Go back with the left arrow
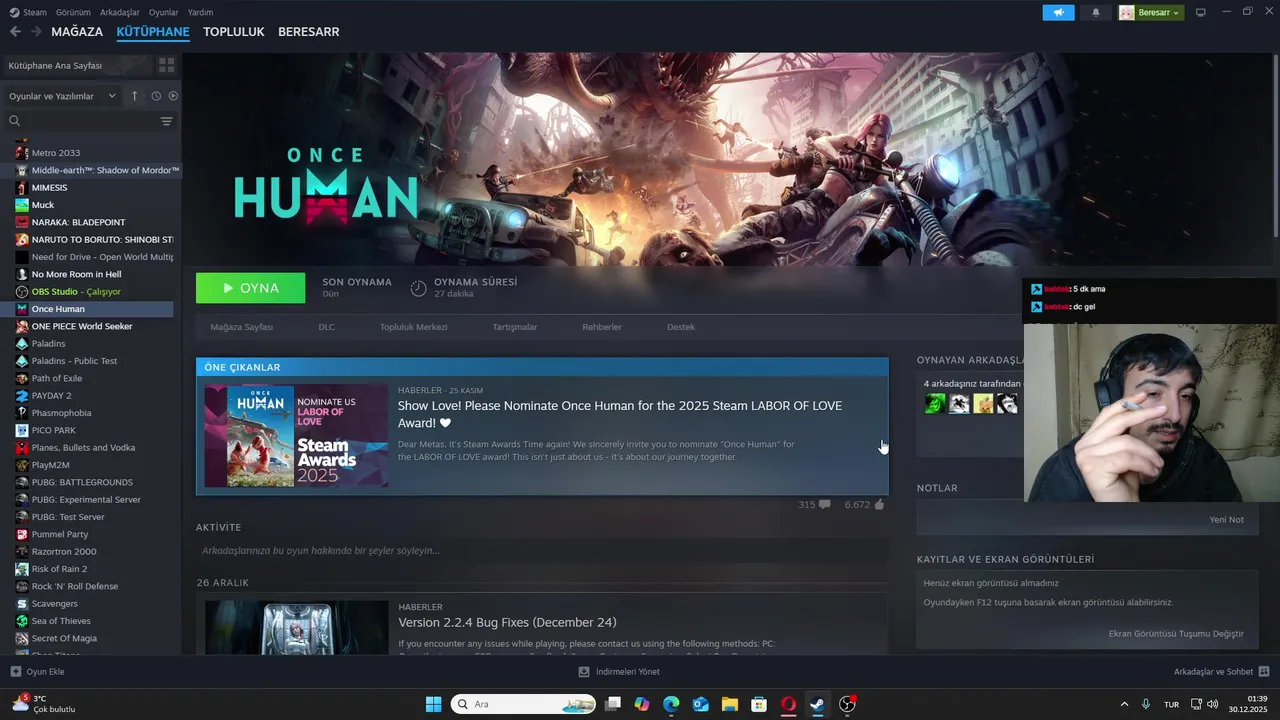Image resolution: width=1280 pixels, height=720 pixels. 15,32
